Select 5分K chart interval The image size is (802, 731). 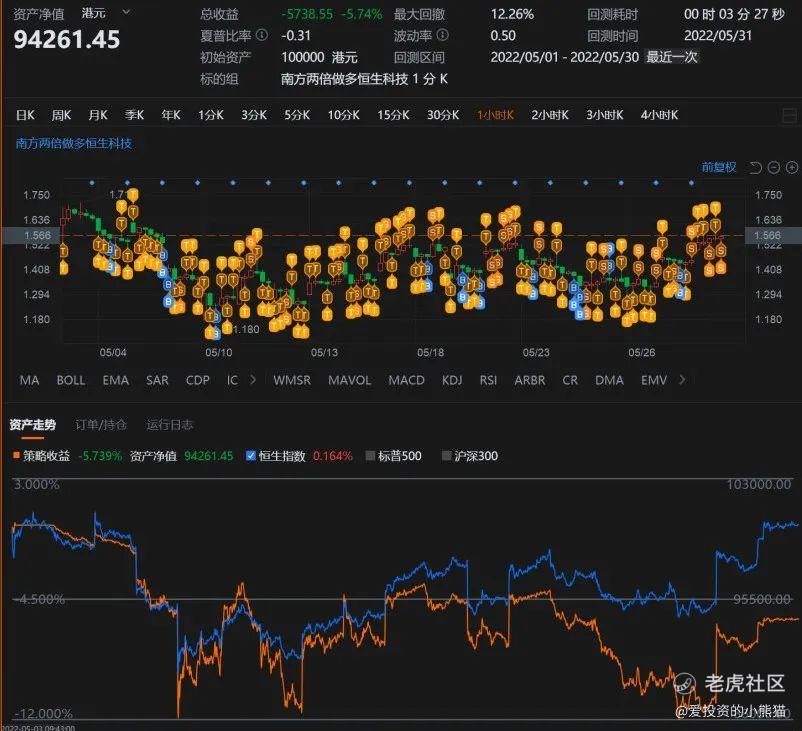pyautogui.click(x=297, y=115)
